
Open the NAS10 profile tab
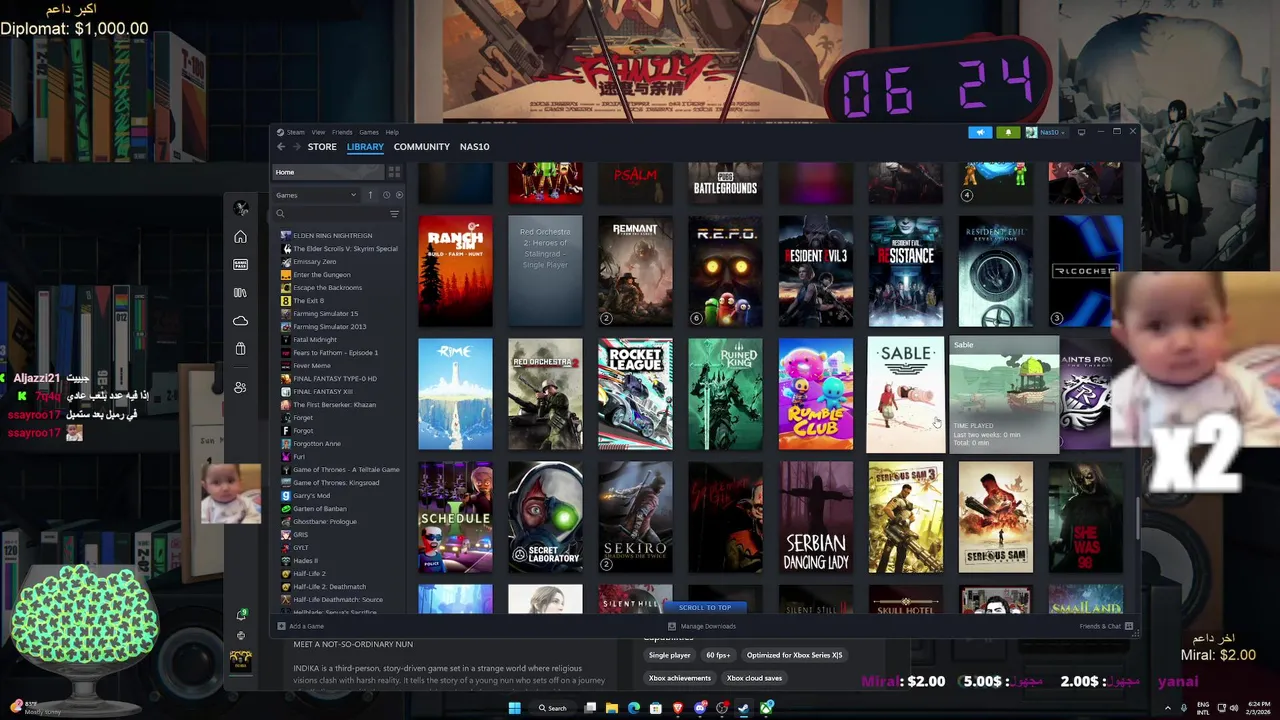pos(474,147)
